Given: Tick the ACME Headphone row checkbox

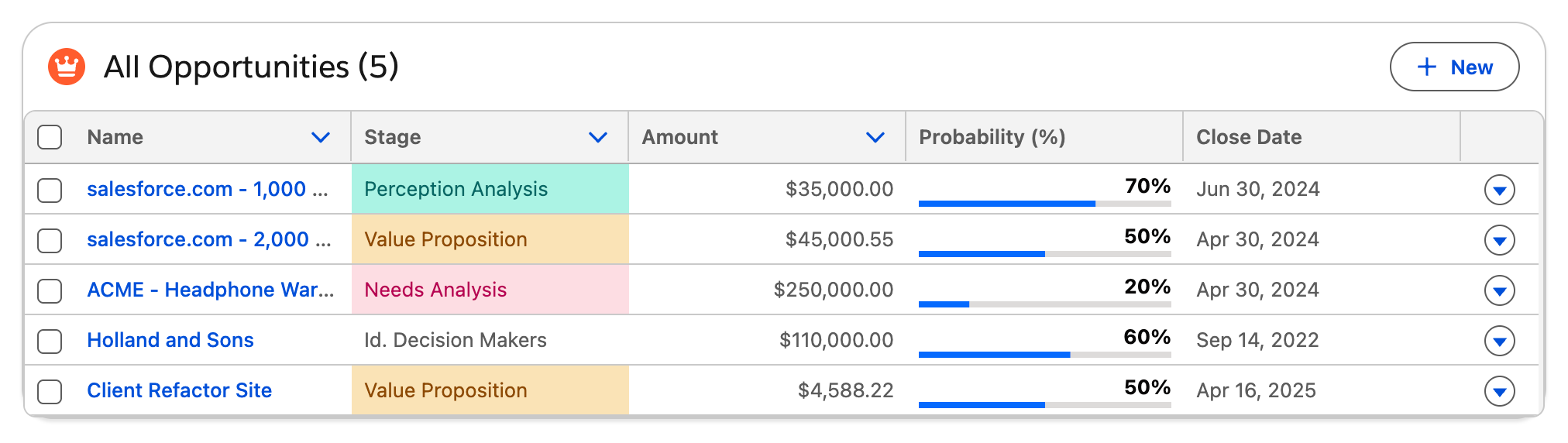Looking at the screenshot, I should tap(50, 290).
